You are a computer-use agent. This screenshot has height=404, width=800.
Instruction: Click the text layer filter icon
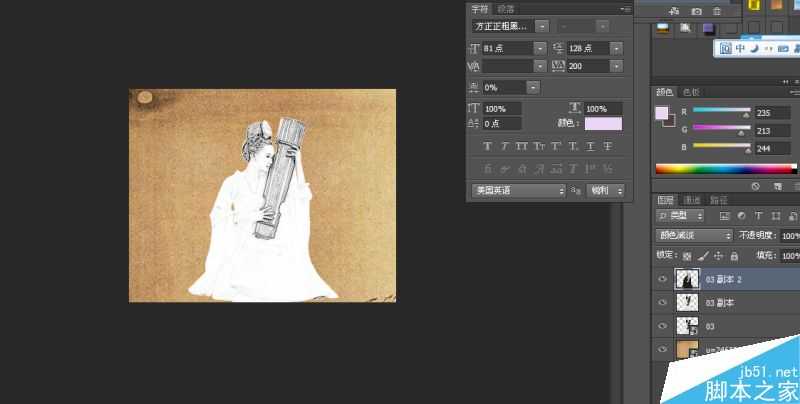[x=758, y=215]
